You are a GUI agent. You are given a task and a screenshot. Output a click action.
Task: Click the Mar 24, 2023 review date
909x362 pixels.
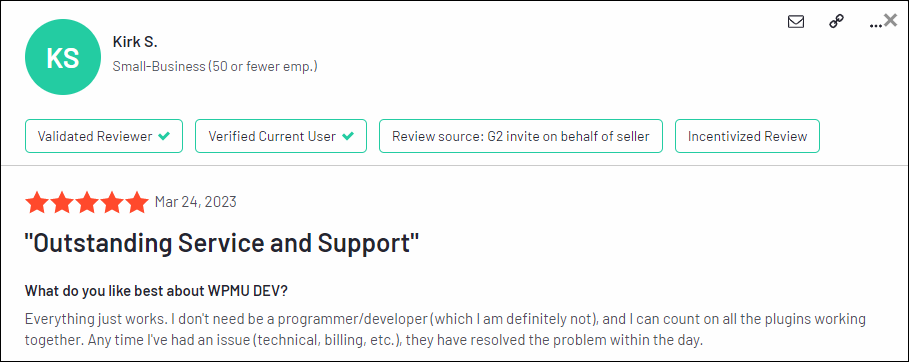[195, 202]
